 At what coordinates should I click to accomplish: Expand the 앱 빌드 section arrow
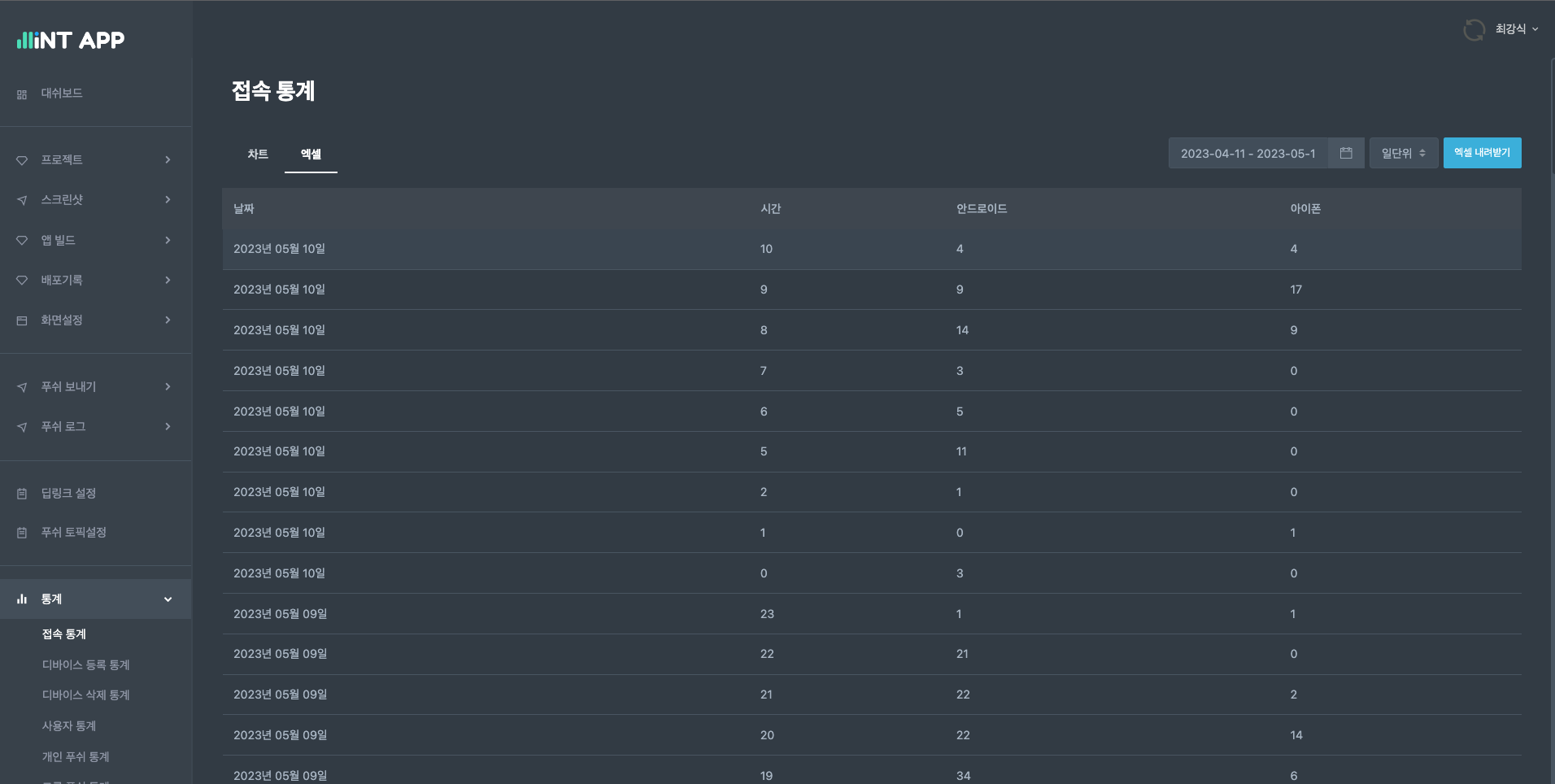pyautogui.click(x=168, y=240)
